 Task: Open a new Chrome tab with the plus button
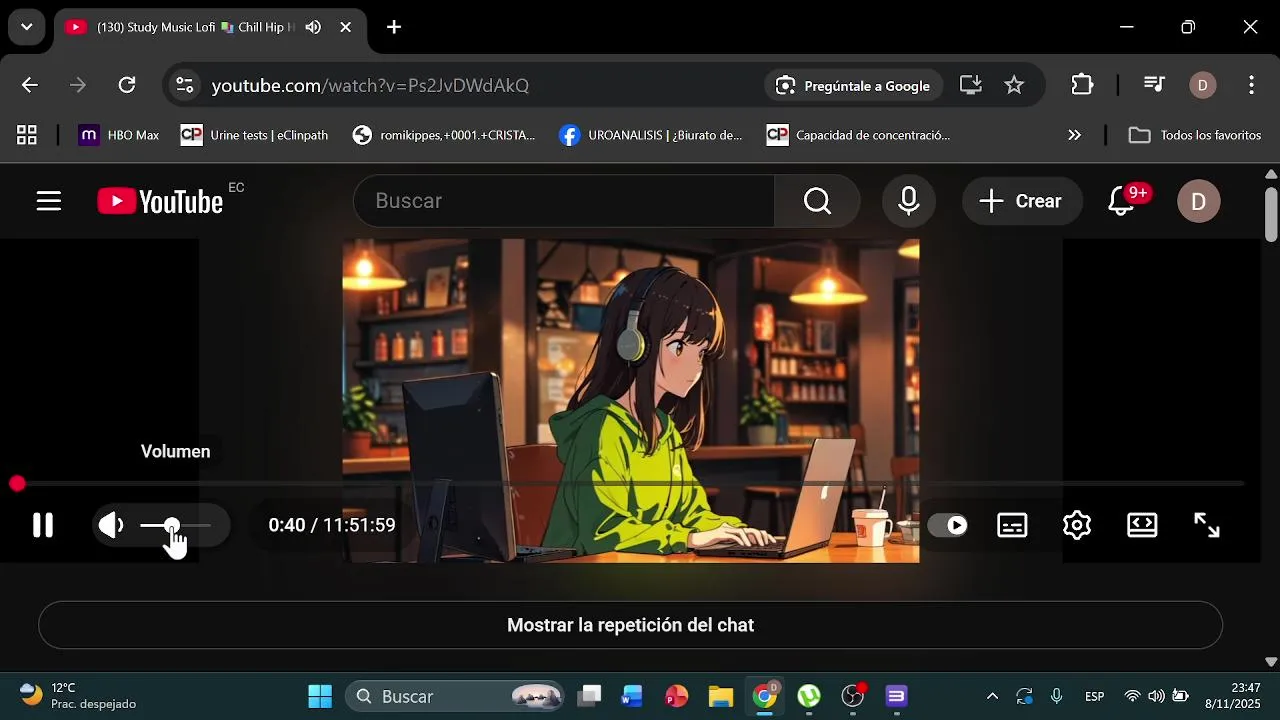(394, 27)
